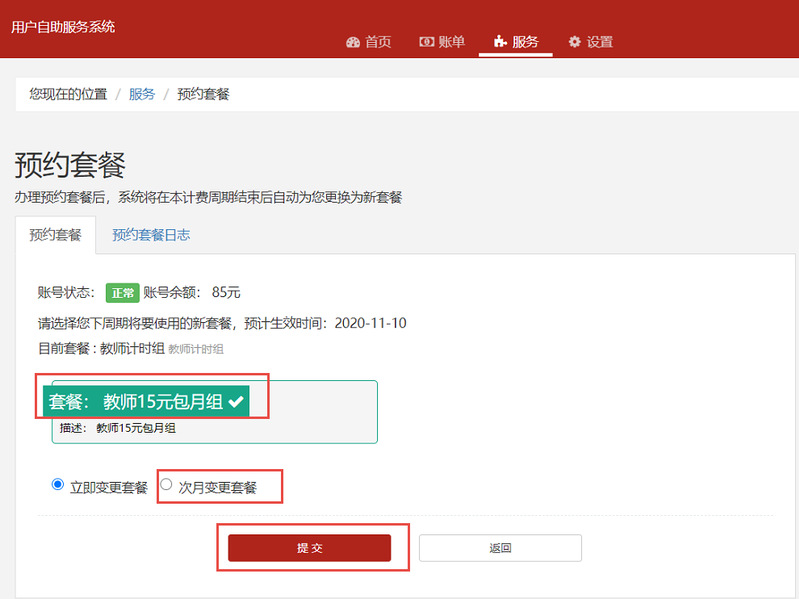Select the 服务 text in top navigation

[x=526, y=42]
